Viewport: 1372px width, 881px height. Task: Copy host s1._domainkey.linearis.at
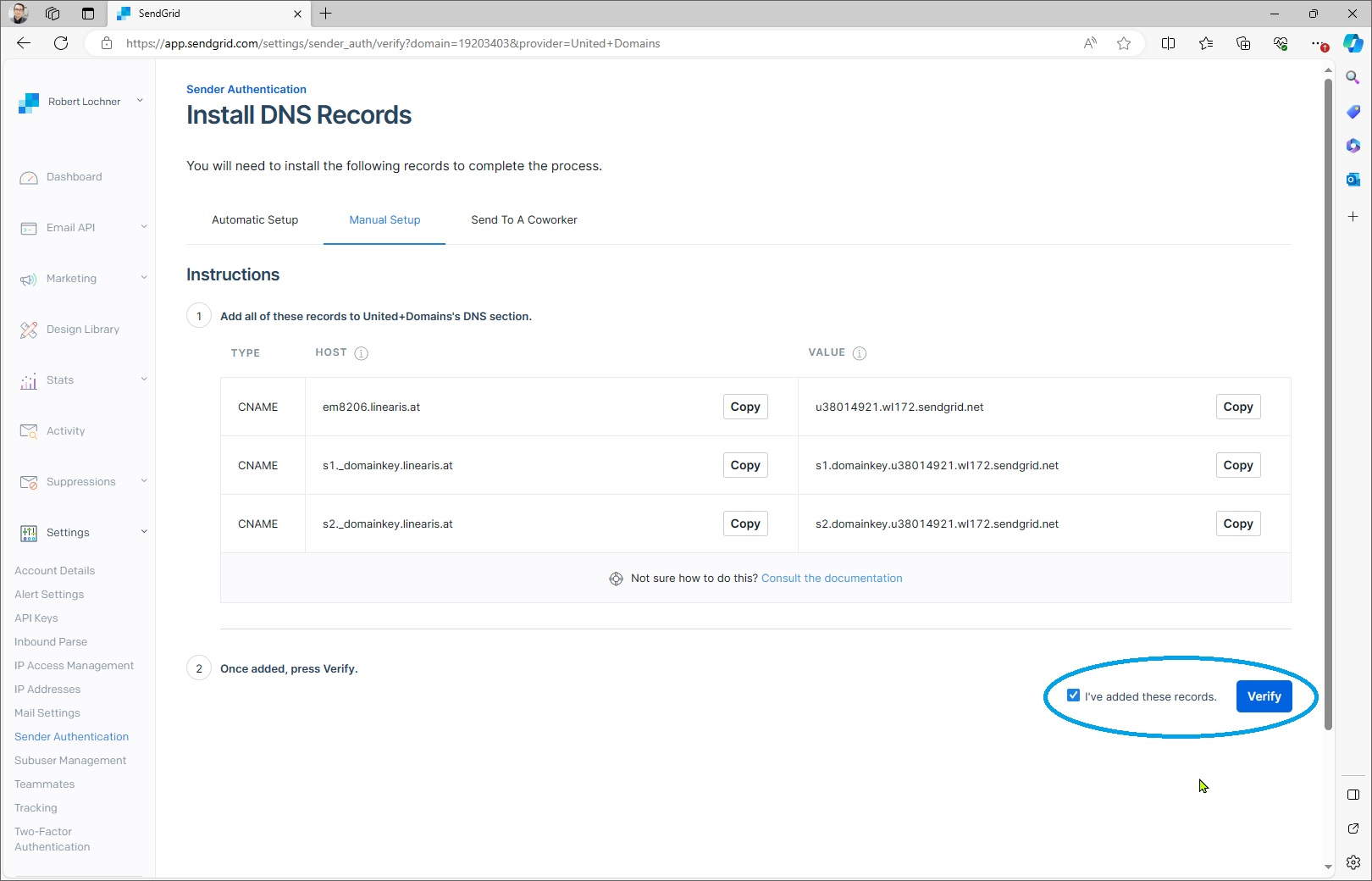(x=745, y=465)
